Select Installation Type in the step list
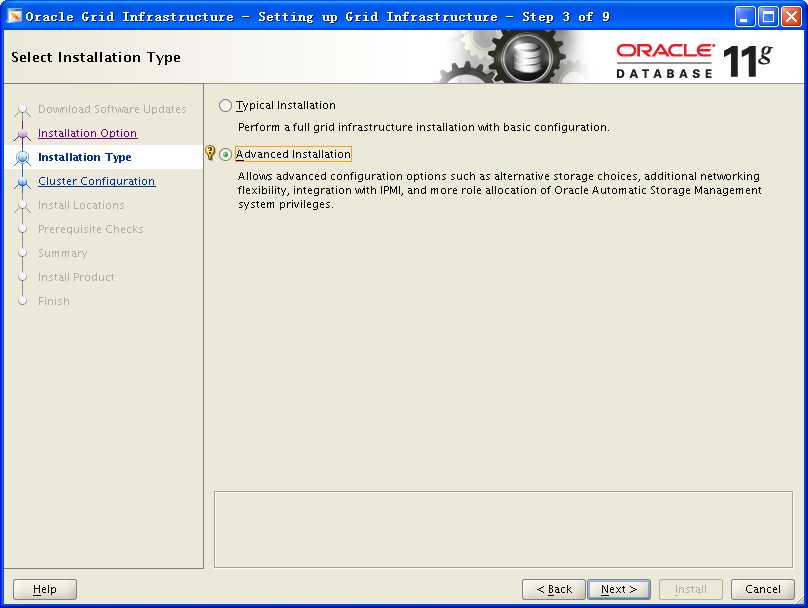Viewport: 808px width, 608px height. point(85,157)
